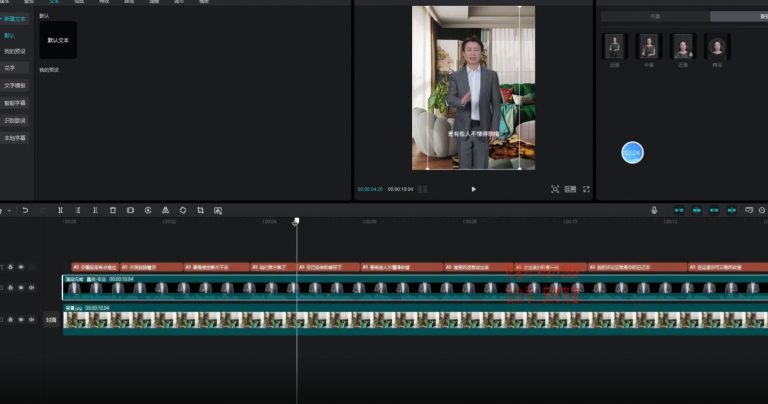Open the 文本 tab in top bar

tap(54, 2)
